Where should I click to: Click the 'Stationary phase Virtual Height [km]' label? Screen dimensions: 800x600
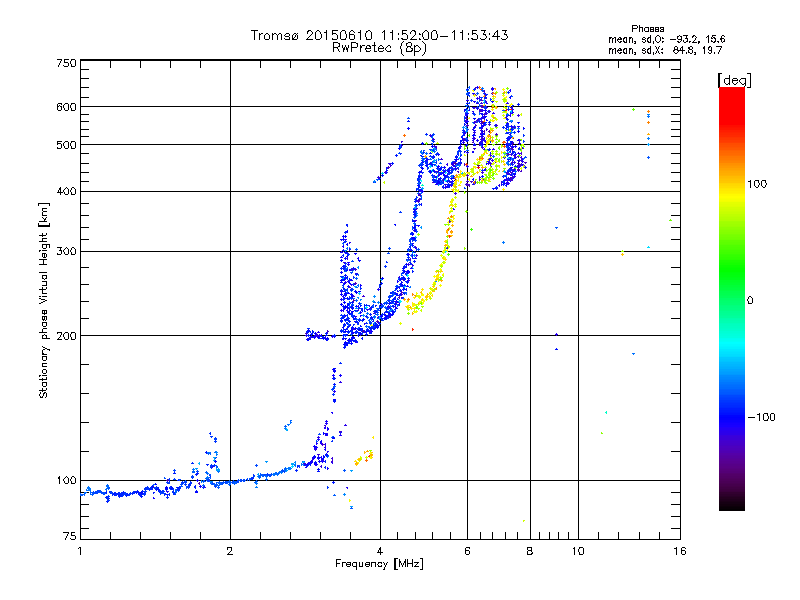pyautogui.click(x=43, y=300)
